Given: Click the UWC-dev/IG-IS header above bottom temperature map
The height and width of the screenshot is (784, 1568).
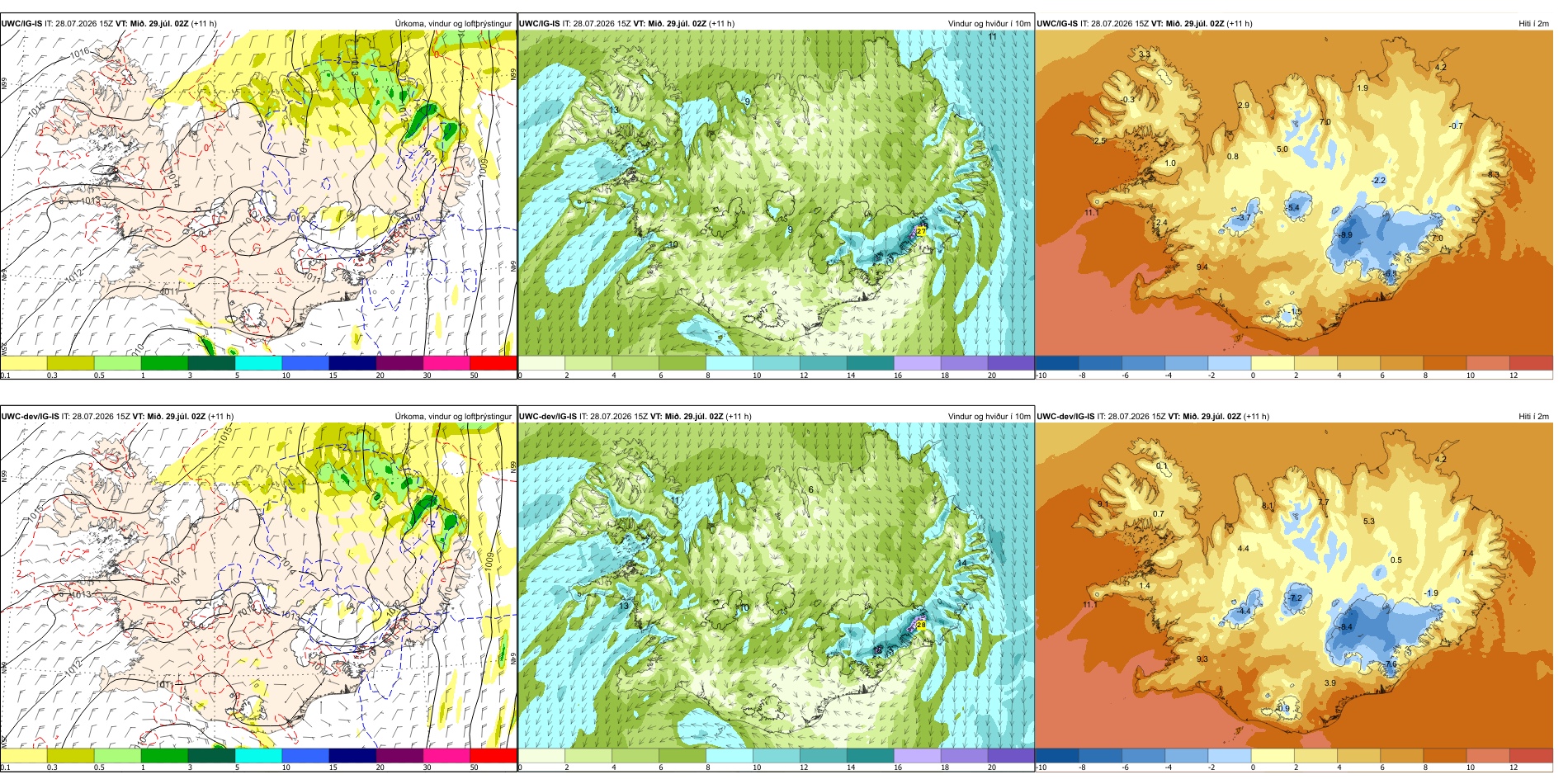Looking at the screenshot, I should (1066, 417).
